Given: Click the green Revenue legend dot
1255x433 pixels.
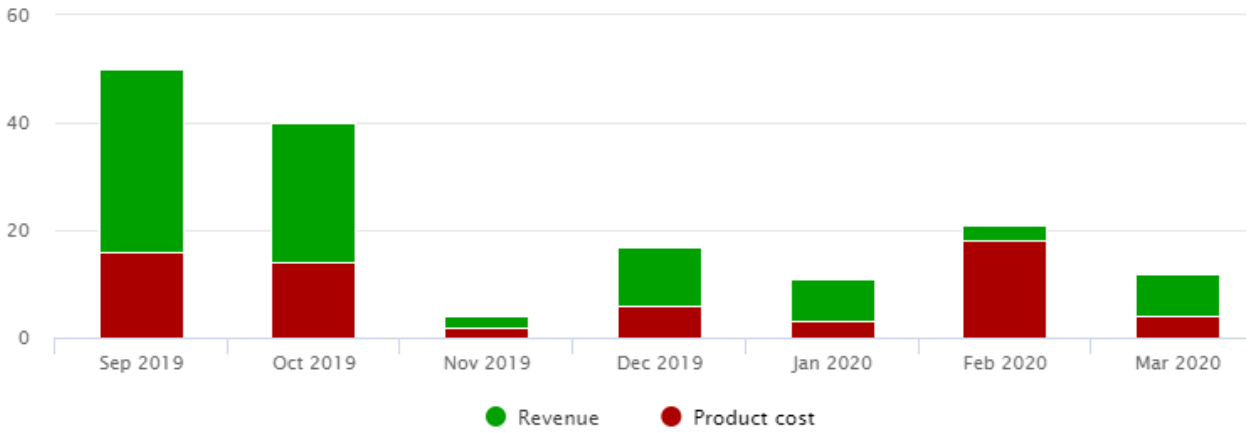Looking at the screenshot, I should pos(495,418).
